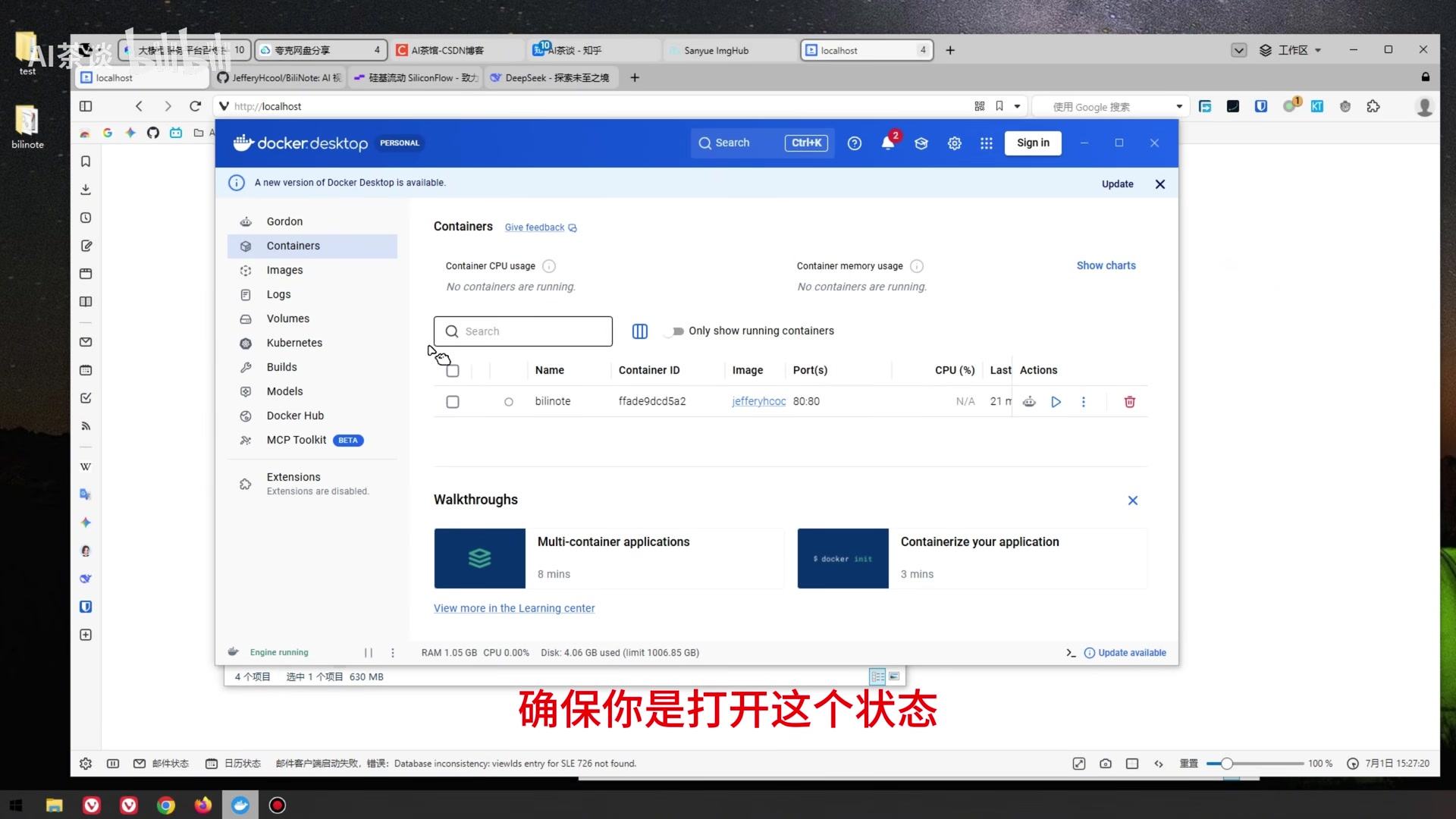
Task: Open View more in the Learning center
Action: click(x=514, y=608)
